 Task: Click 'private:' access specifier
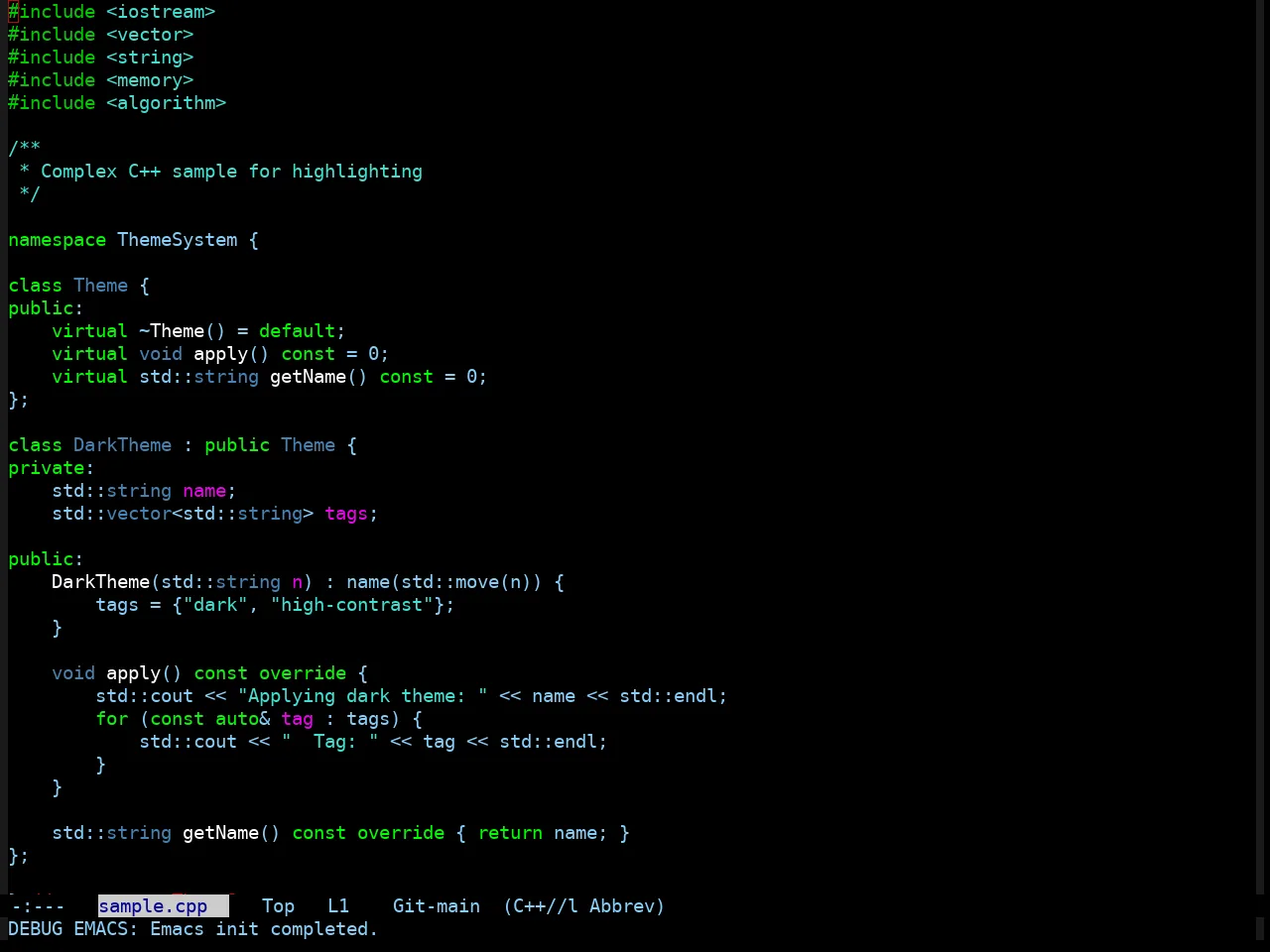(x=52, y=468)
